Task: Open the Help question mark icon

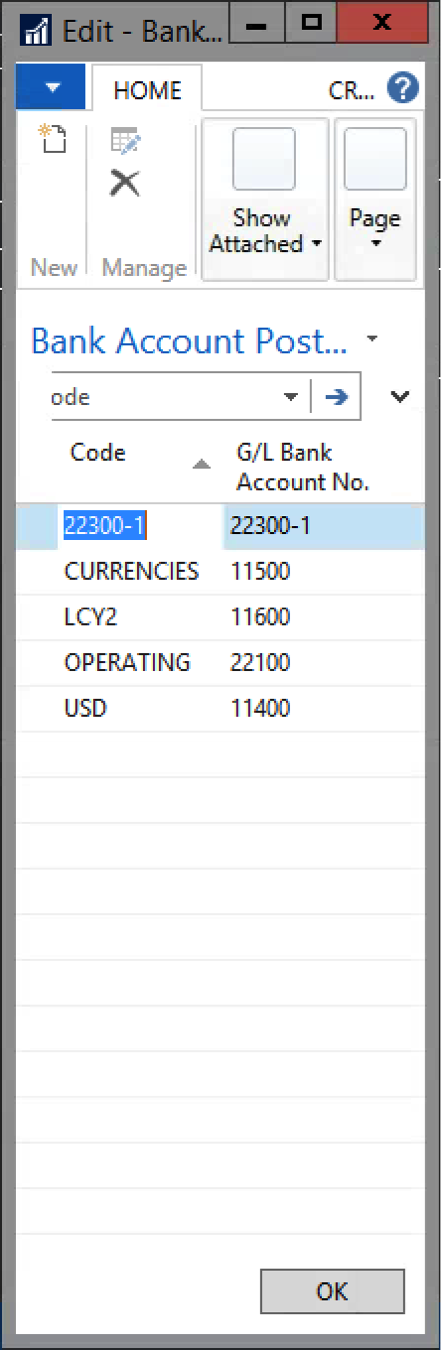Action: pyautogui.click(x=402, y=89)
